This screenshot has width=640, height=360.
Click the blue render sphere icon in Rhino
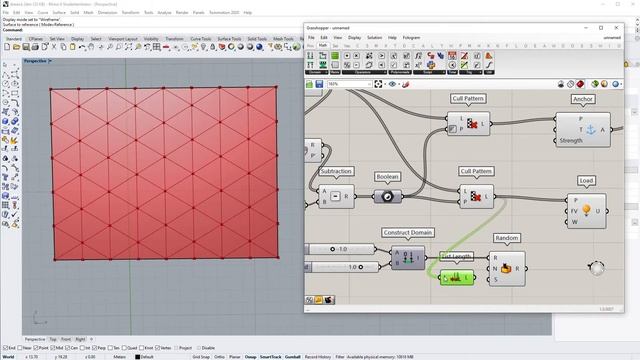tap(260, 47)
